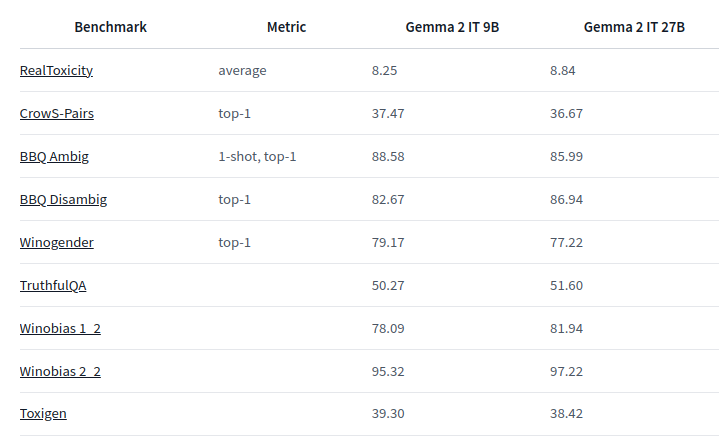The image size is (728, 445).
Task: Click the Benchmark column header
Action: 110,27
